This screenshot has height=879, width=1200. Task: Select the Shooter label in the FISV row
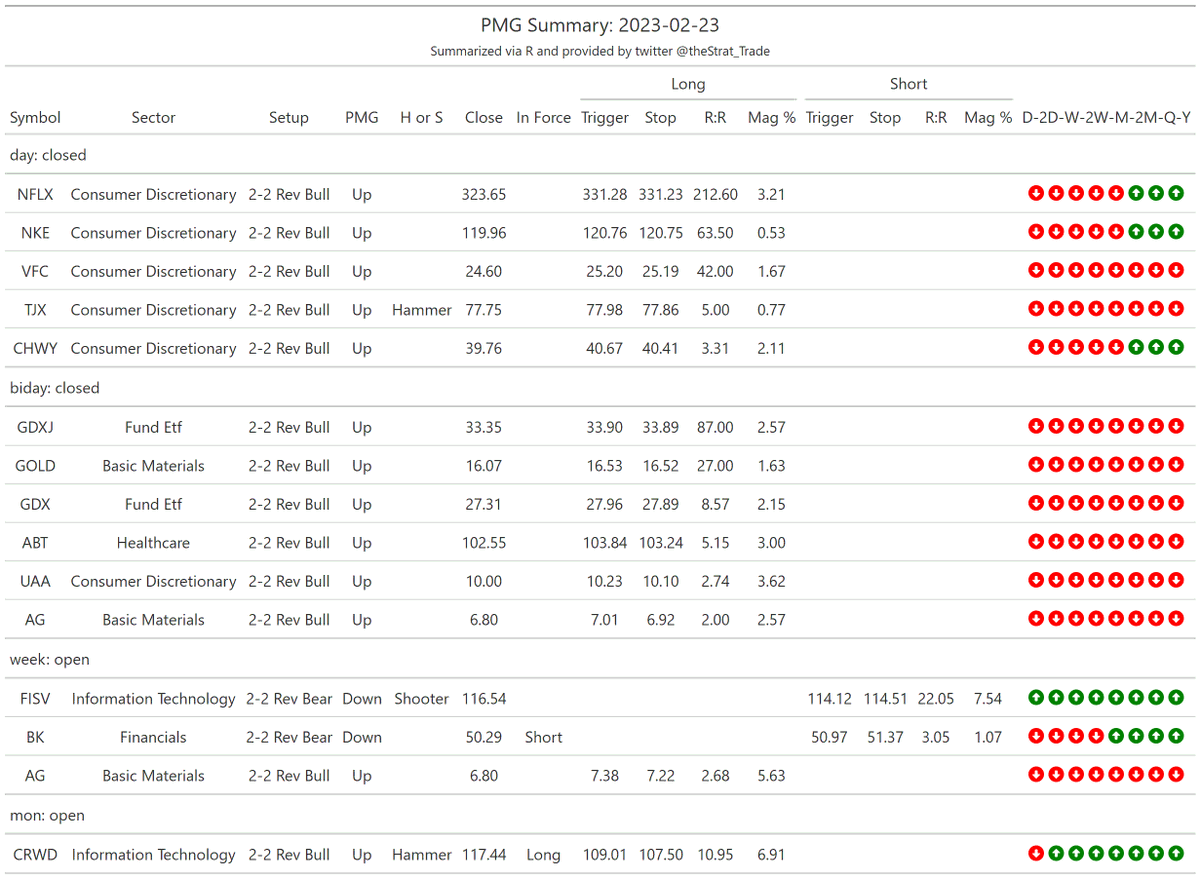(422, 699)
